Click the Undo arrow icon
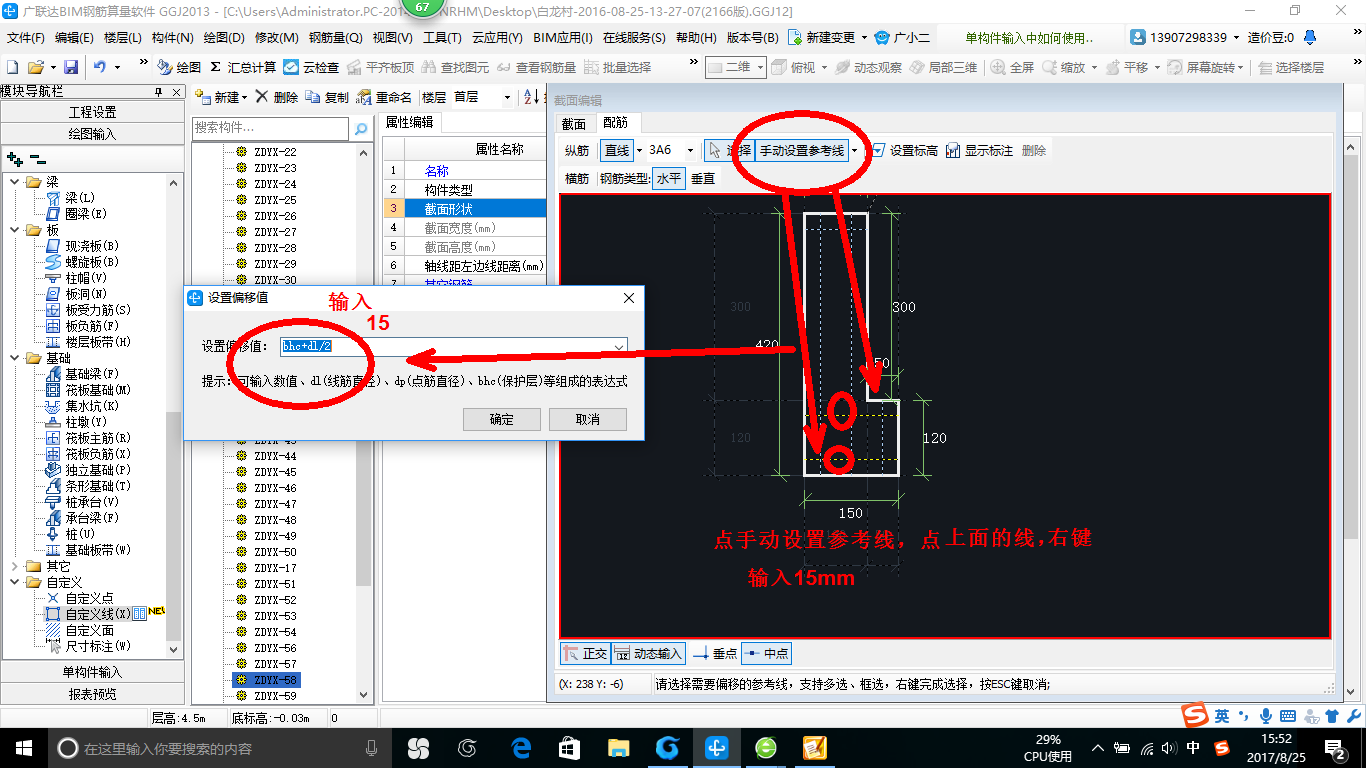Viewport: 1366px width, 768px height. coord(100,67)
